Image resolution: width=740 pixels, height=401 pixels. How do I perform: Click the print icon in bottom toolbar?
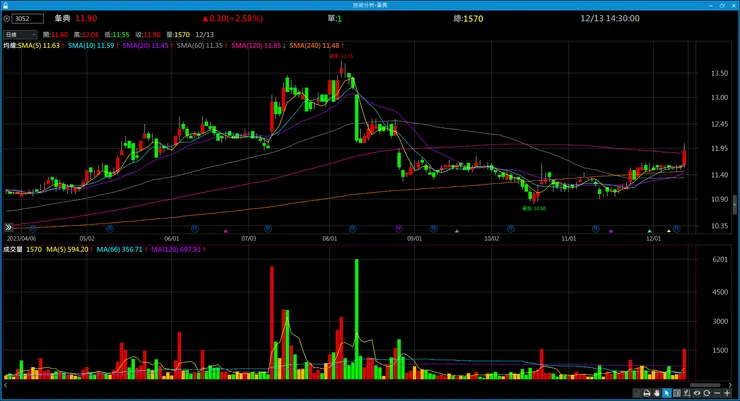[x=647, y=393]
